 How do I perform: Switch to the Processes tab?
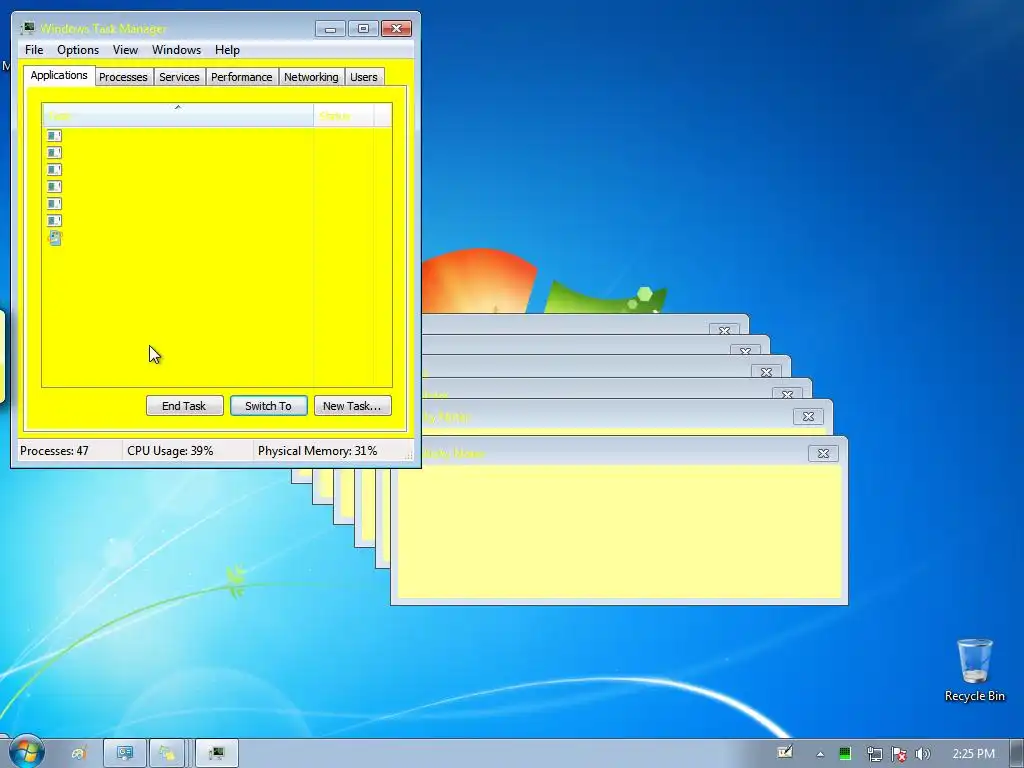[123, 77]
